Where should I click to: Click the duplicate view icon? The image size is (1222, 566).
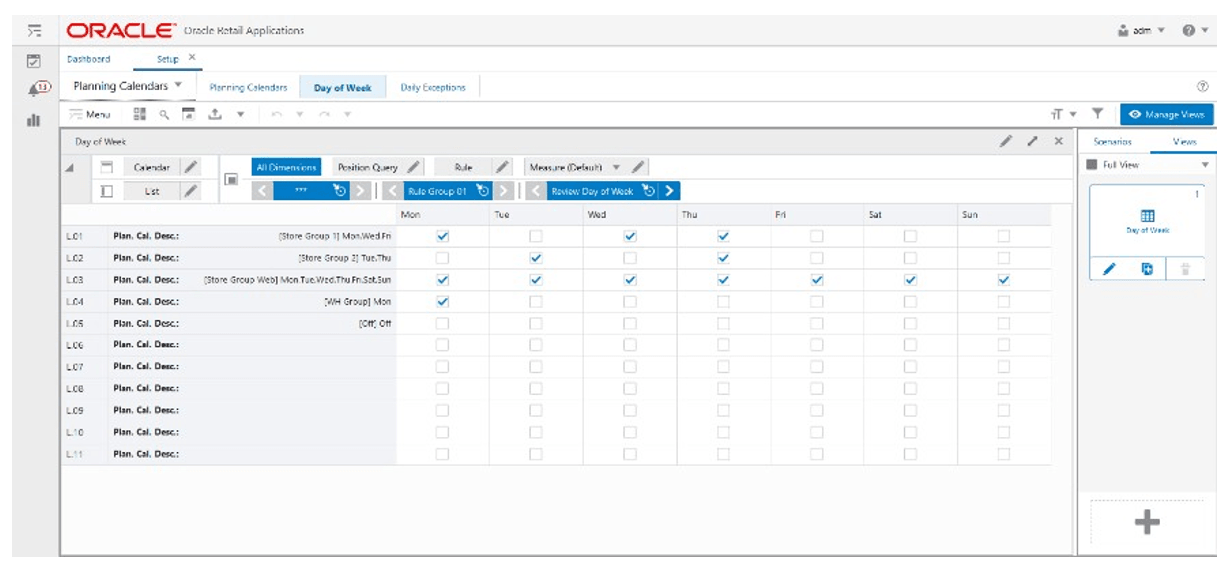[1147, 269]
